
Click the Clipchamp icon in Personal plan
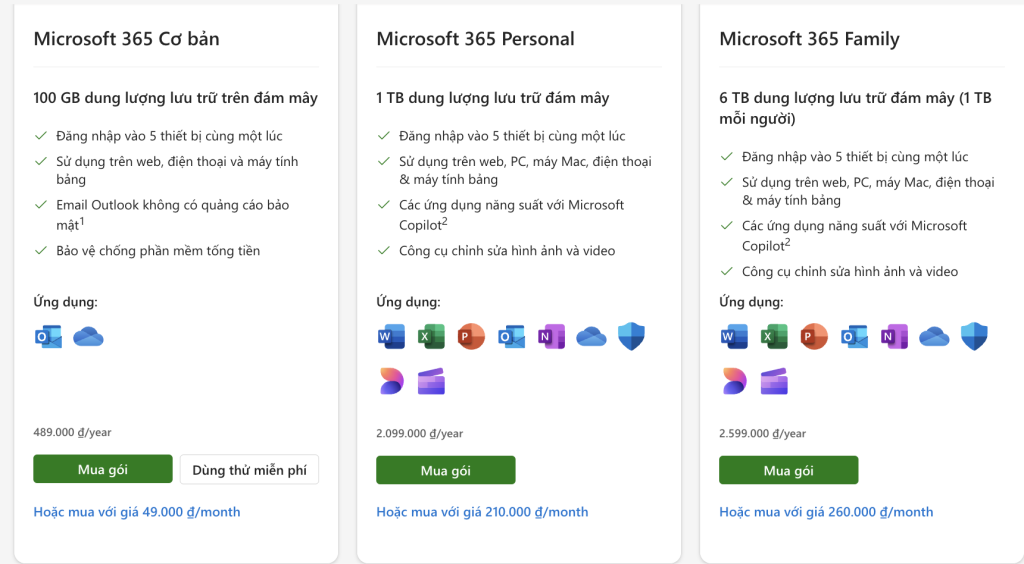431,381
